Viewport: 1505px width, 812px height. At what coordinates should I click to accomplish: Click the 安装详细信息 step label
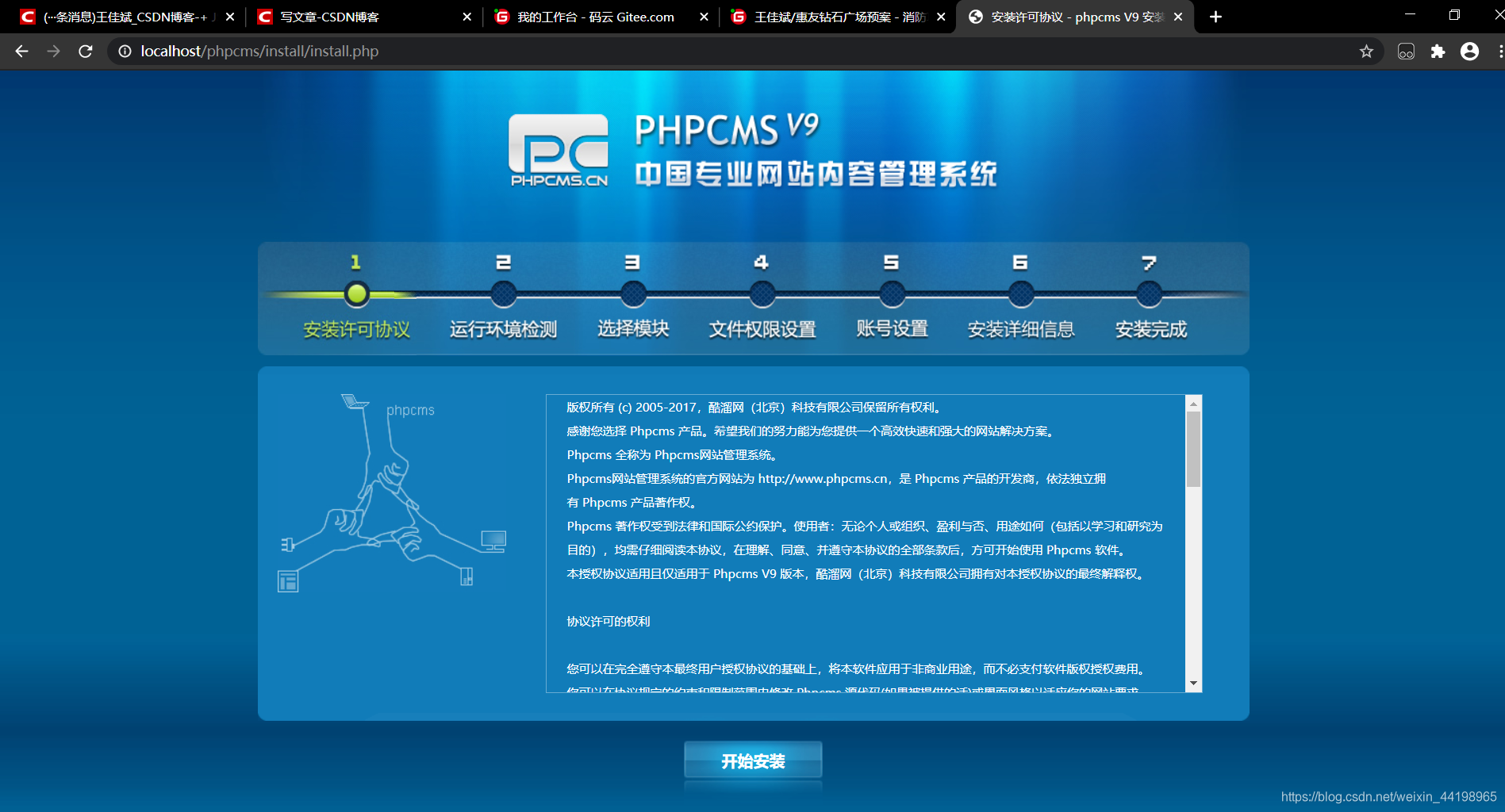1020,329
